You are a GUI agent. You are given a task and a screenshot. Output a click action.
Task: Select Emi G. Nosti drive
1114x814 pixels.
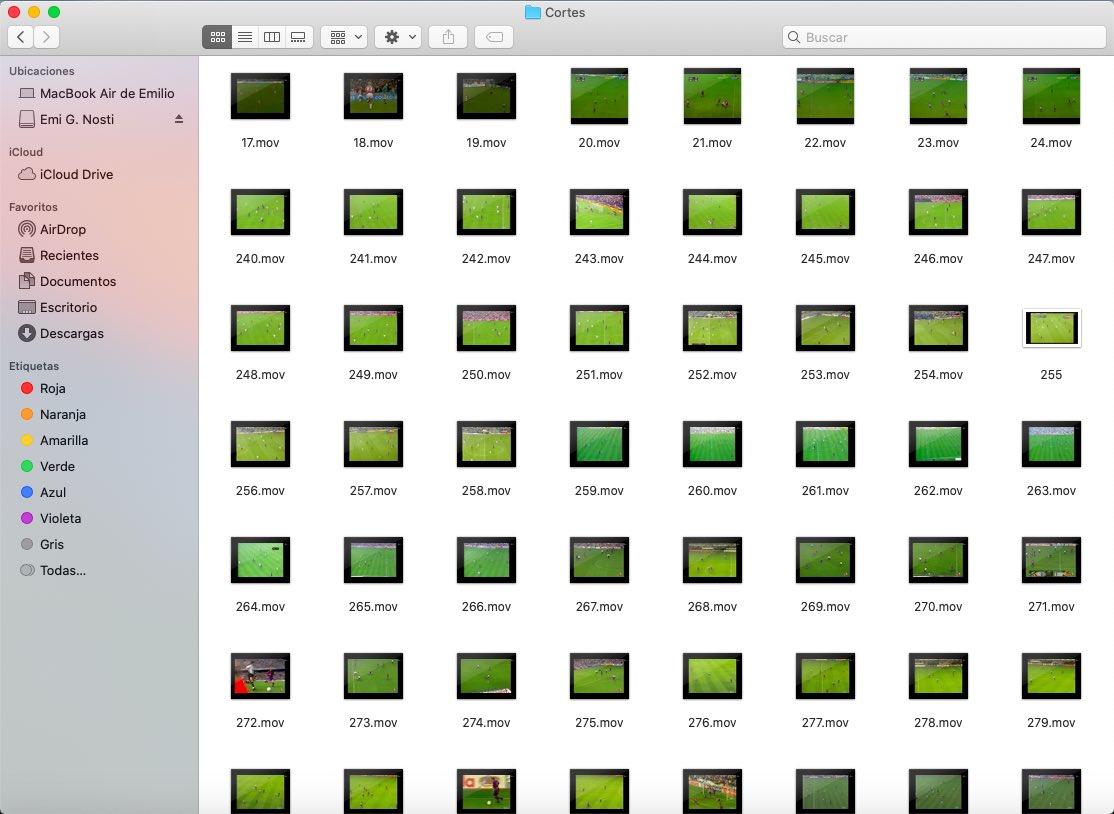[99, 119]
